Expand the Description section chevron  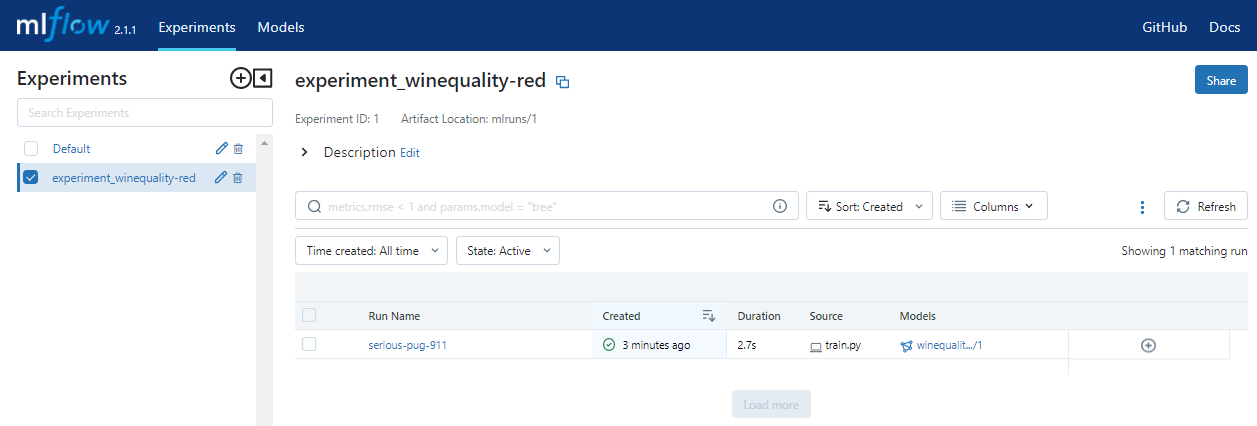304,153
